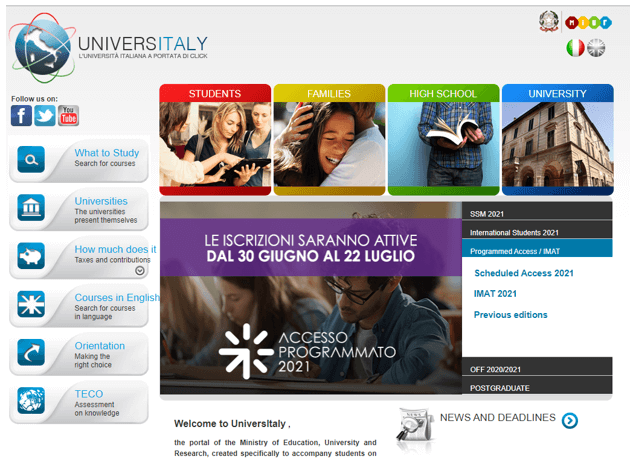Open the Twitter bird icon
This screenshot has height=461, width=636.
tap(45, 116)
